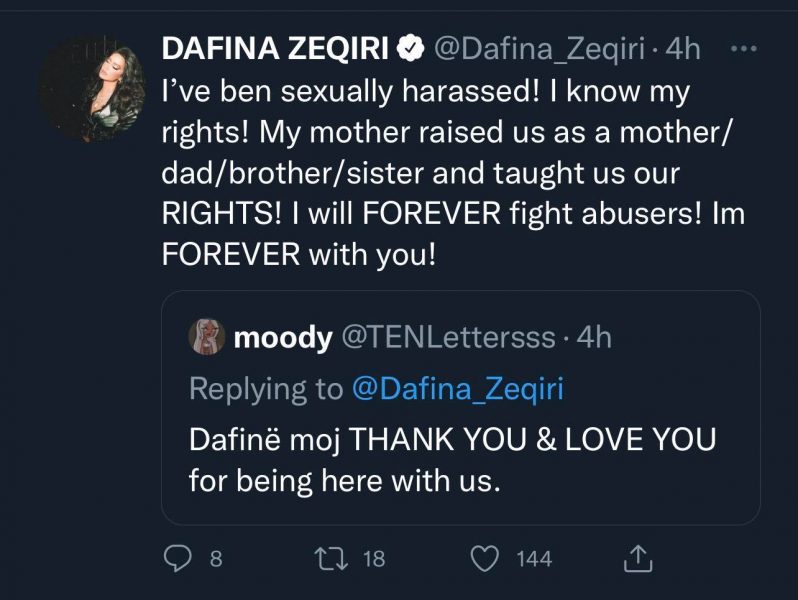Viewport: 798px width, 600px height.
Task: Like the tweet with heart icon
Action: tap(486, 558)
